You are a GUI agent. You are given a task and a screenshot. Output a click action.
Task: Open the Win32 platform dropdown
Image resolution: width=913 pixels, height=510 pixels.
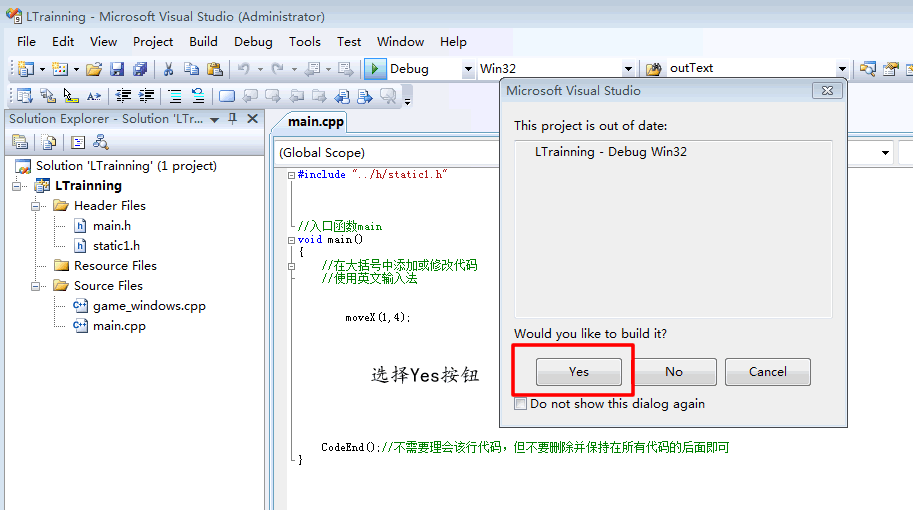point(628,69)
